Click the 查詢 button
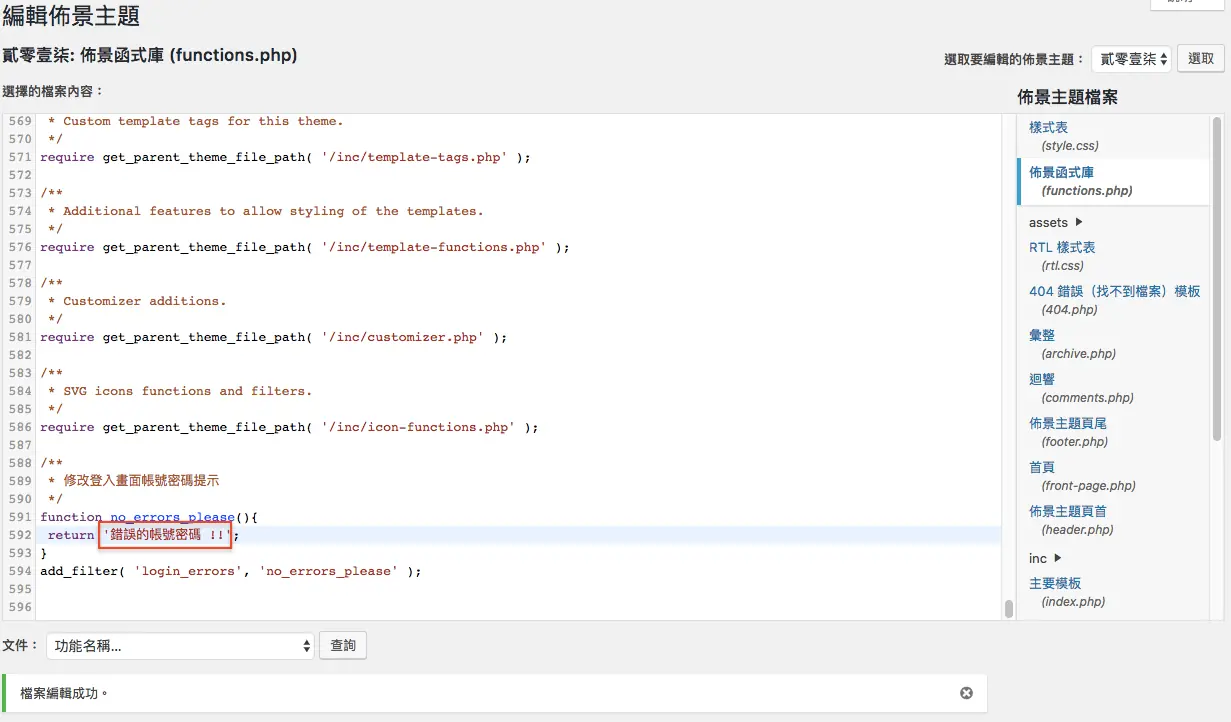Screen dimensions: 1231x722 pos(343,646)
